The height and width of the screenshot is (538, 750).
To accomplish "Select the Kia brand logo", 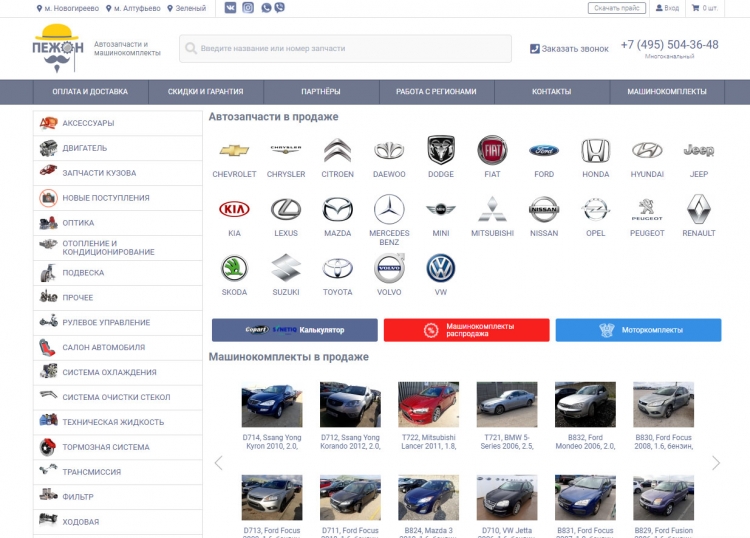I will click(x=234, y=209).
